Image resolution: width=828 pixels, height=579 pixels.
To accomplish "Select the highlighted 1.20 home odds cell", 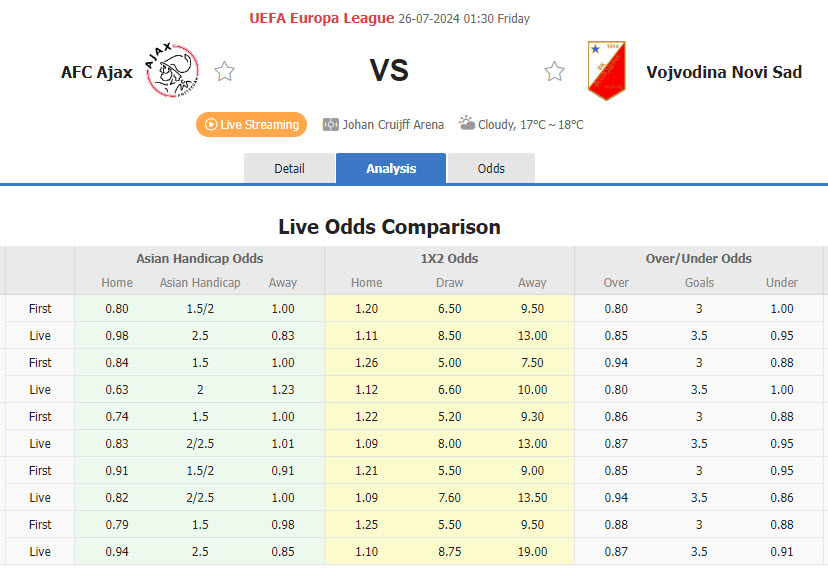I will pyautogui.click(x=365, y=308).
